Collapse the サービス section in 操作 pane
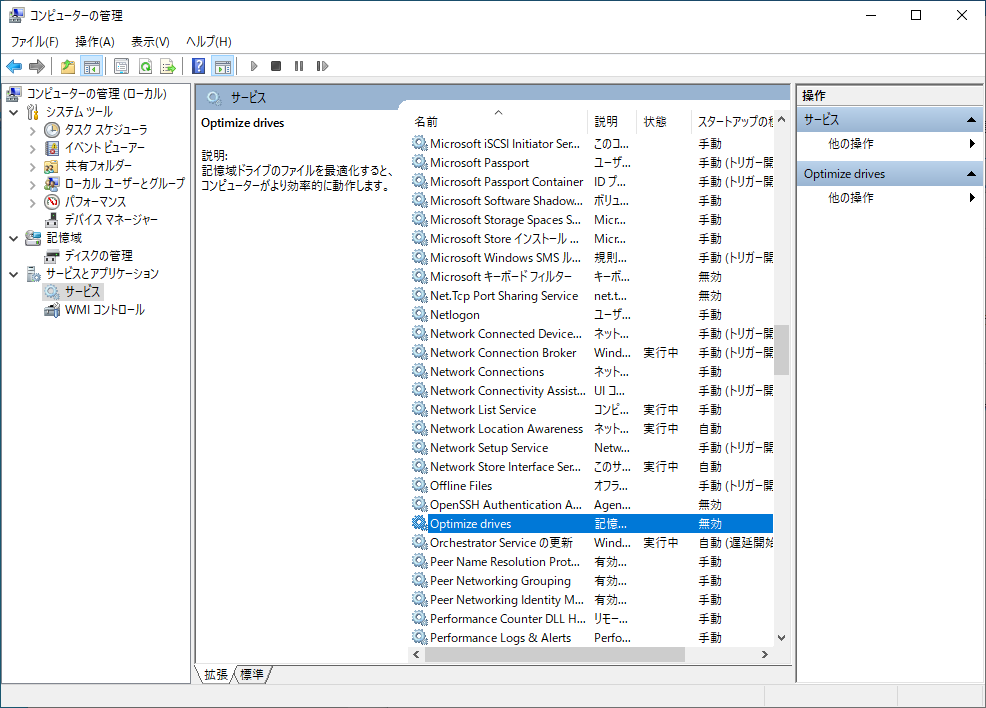Screen dimensions: 986x708 pos(971,119)
